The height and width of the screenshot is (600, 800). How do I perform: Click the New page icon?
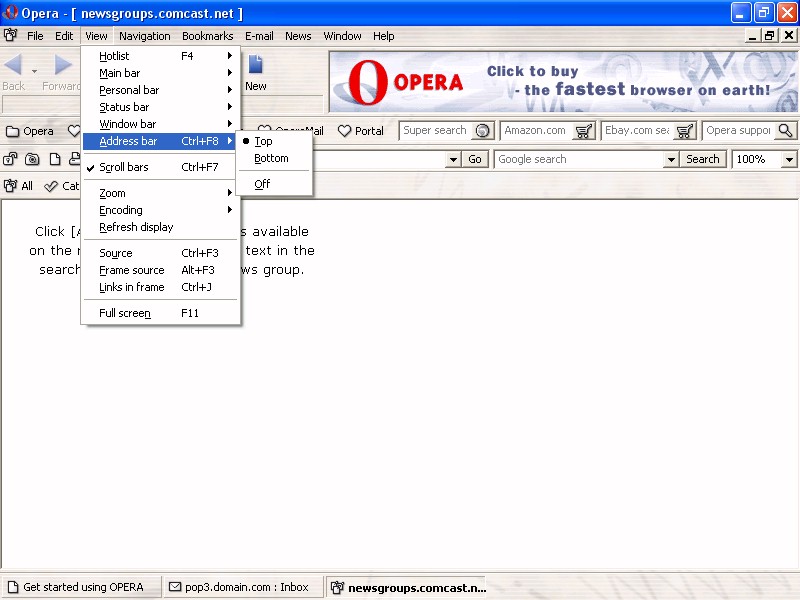[x=256, y=66]
